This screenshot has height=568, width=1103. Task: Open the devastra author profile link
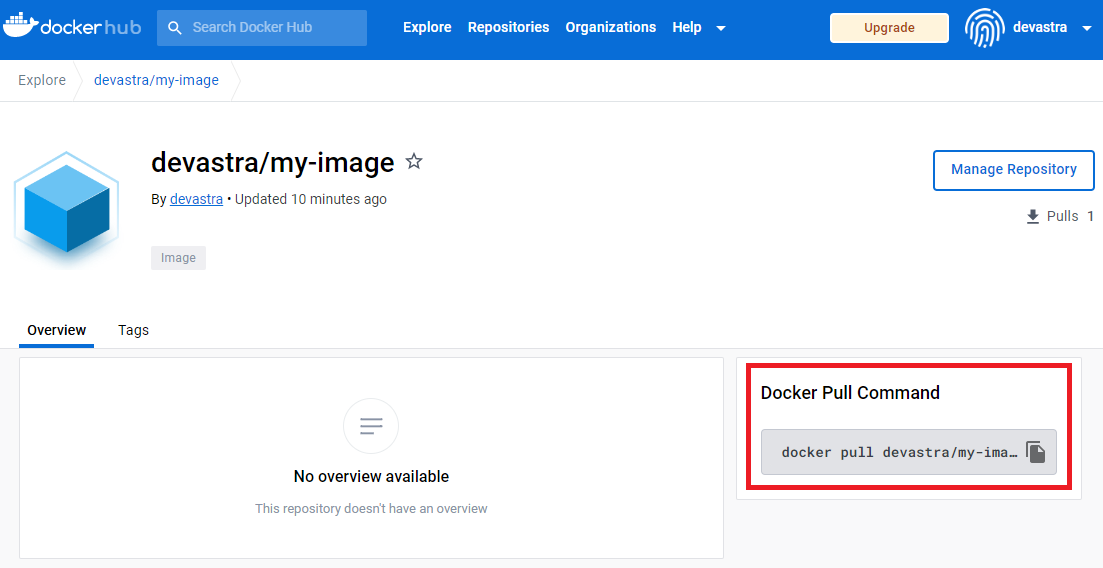(196, 199)
